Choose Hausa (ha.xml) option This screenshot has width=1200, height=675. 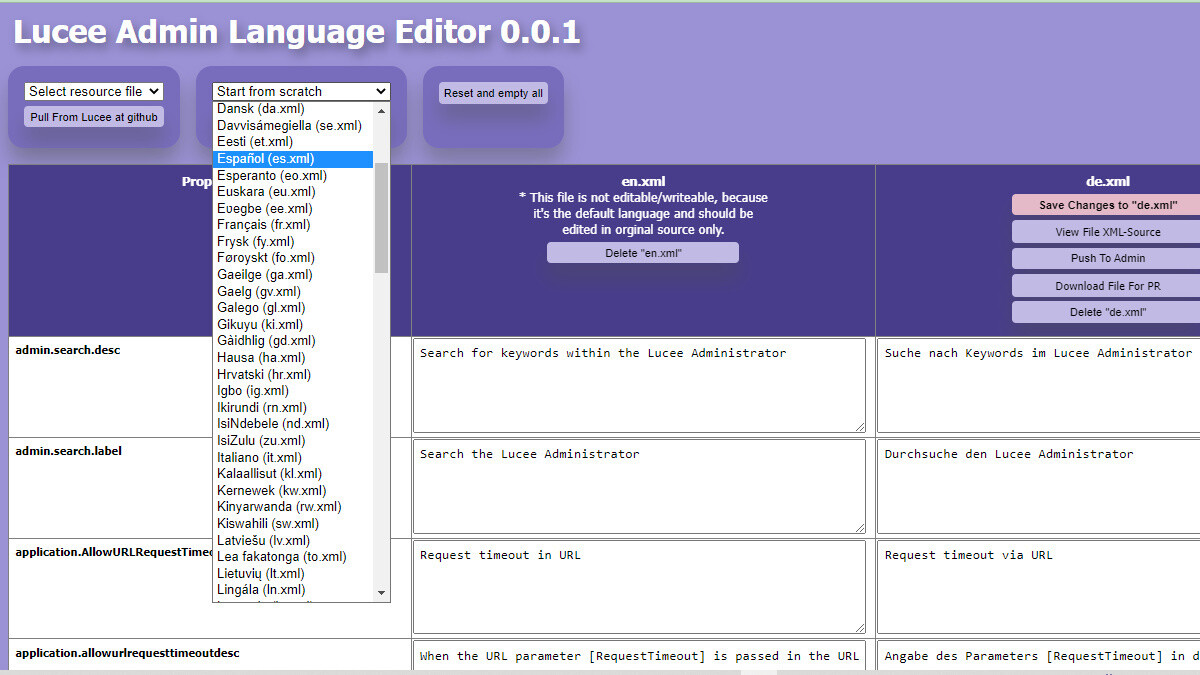point(293,358)
